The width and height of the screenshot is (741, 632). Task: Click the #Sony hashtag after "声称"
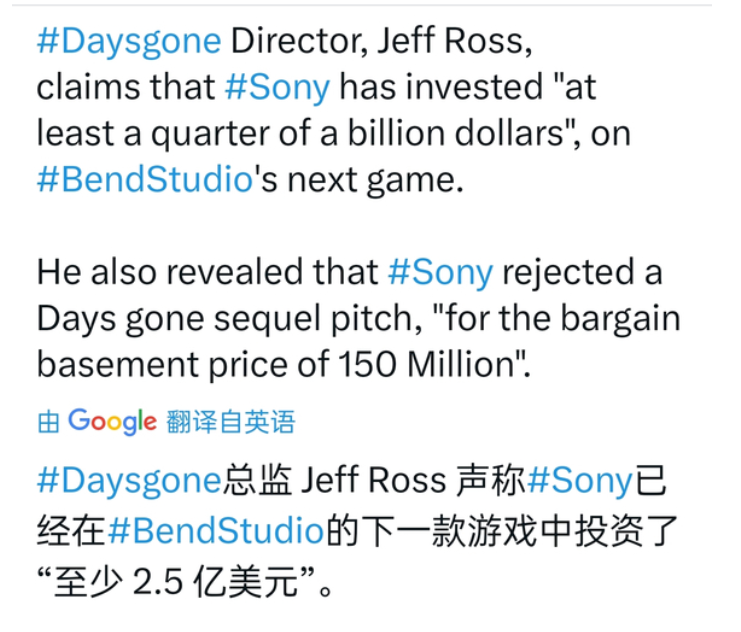tap(580, 481)
